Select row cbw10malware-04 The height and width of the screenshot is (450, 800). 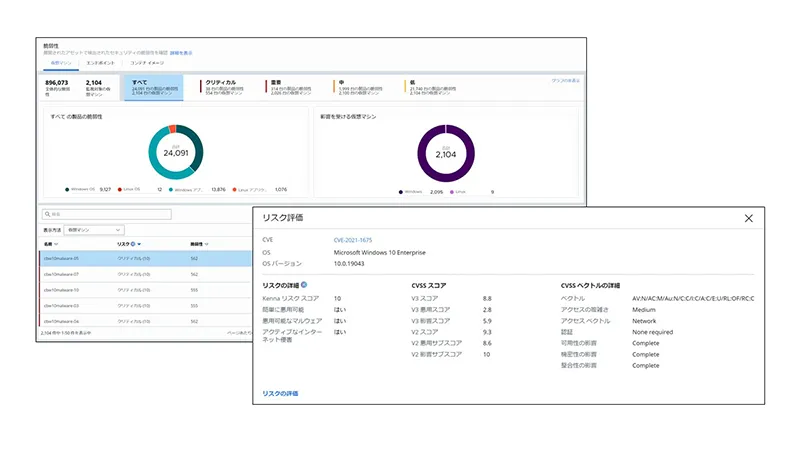click(x=145, y=321)
